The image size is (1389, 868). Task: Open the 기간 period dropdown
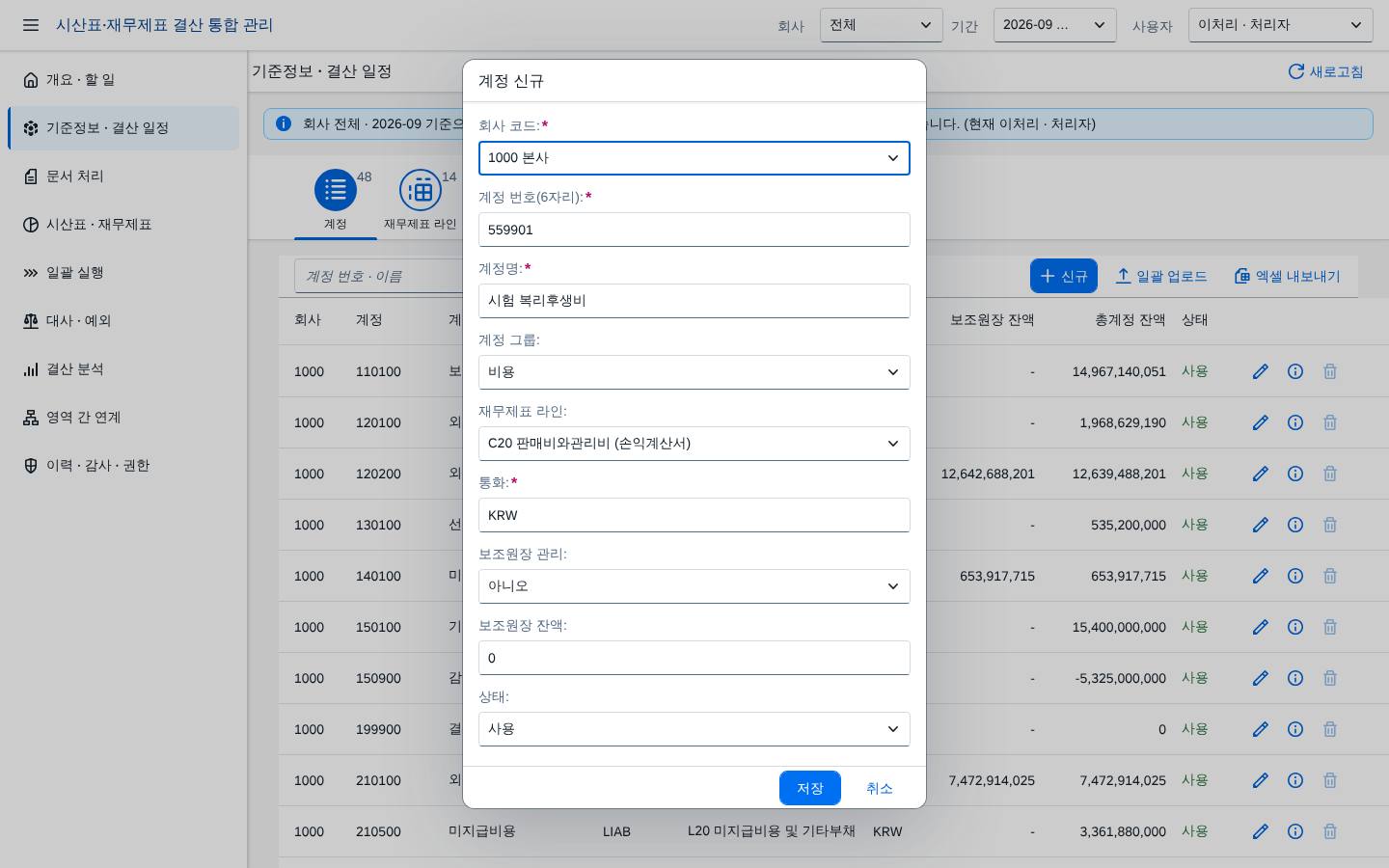click(x=1055, y=25)
